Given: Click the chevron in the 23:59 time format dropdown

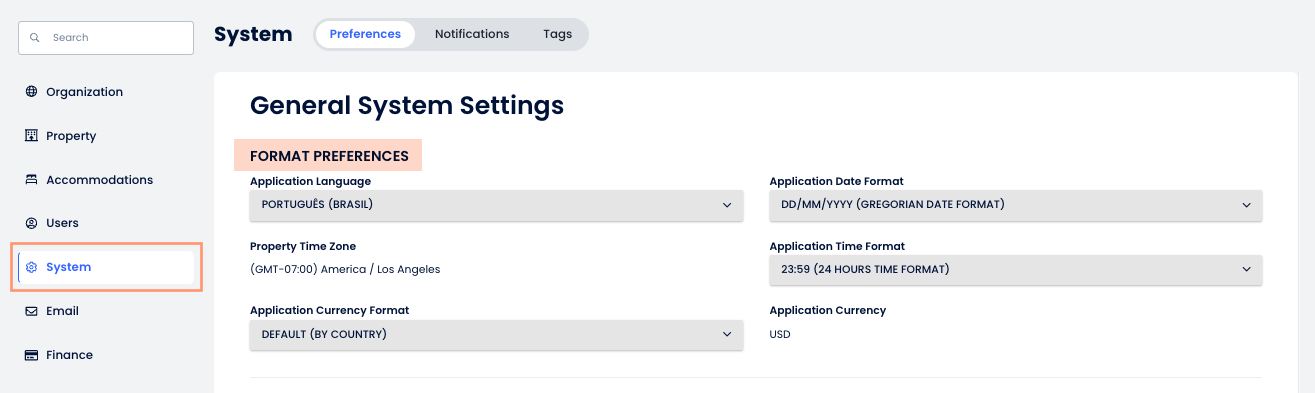Looking at the screenshot, I should (x=1246, y=269).
